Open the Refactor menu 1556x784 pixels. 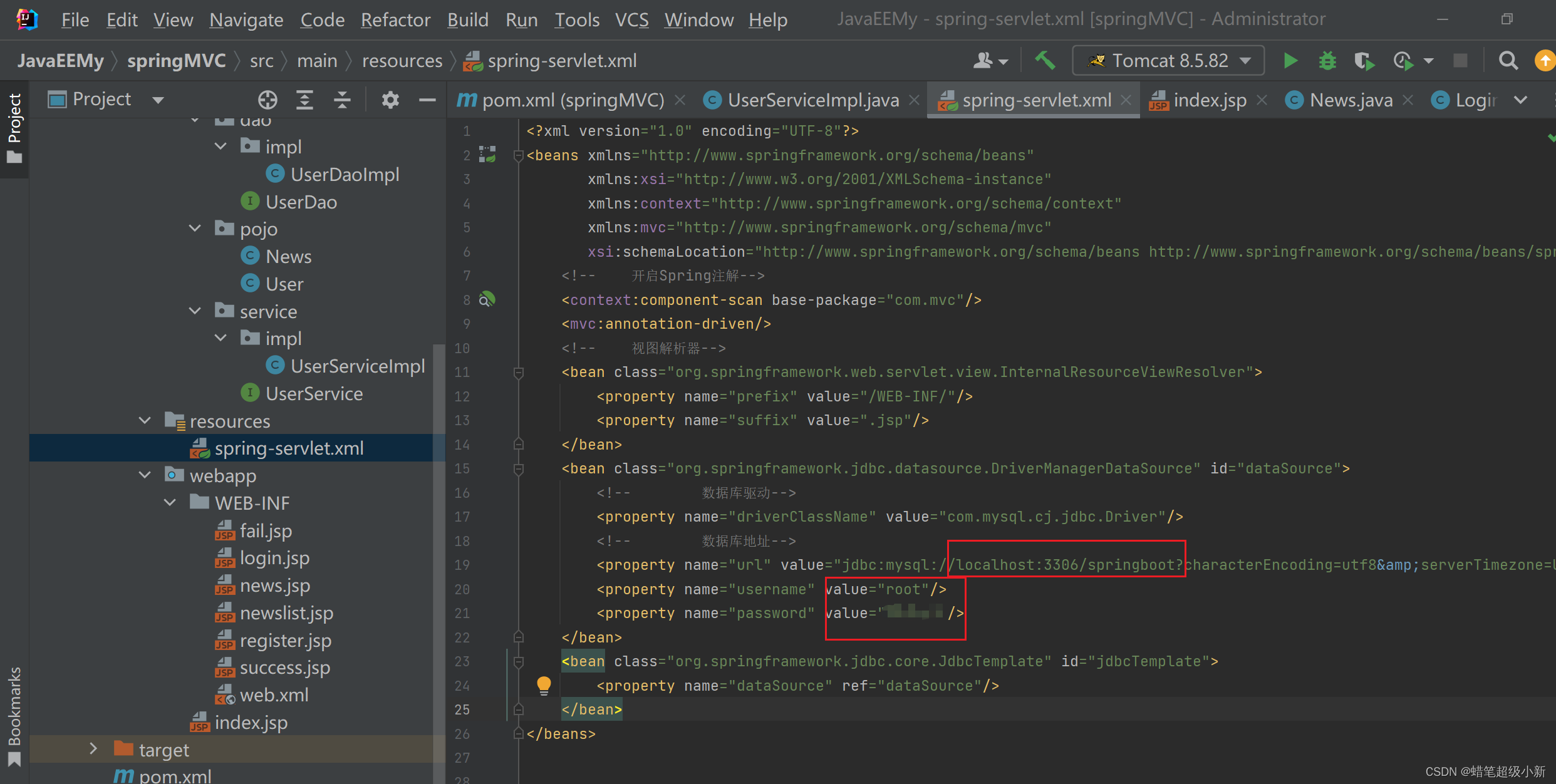tap(395, 20)
